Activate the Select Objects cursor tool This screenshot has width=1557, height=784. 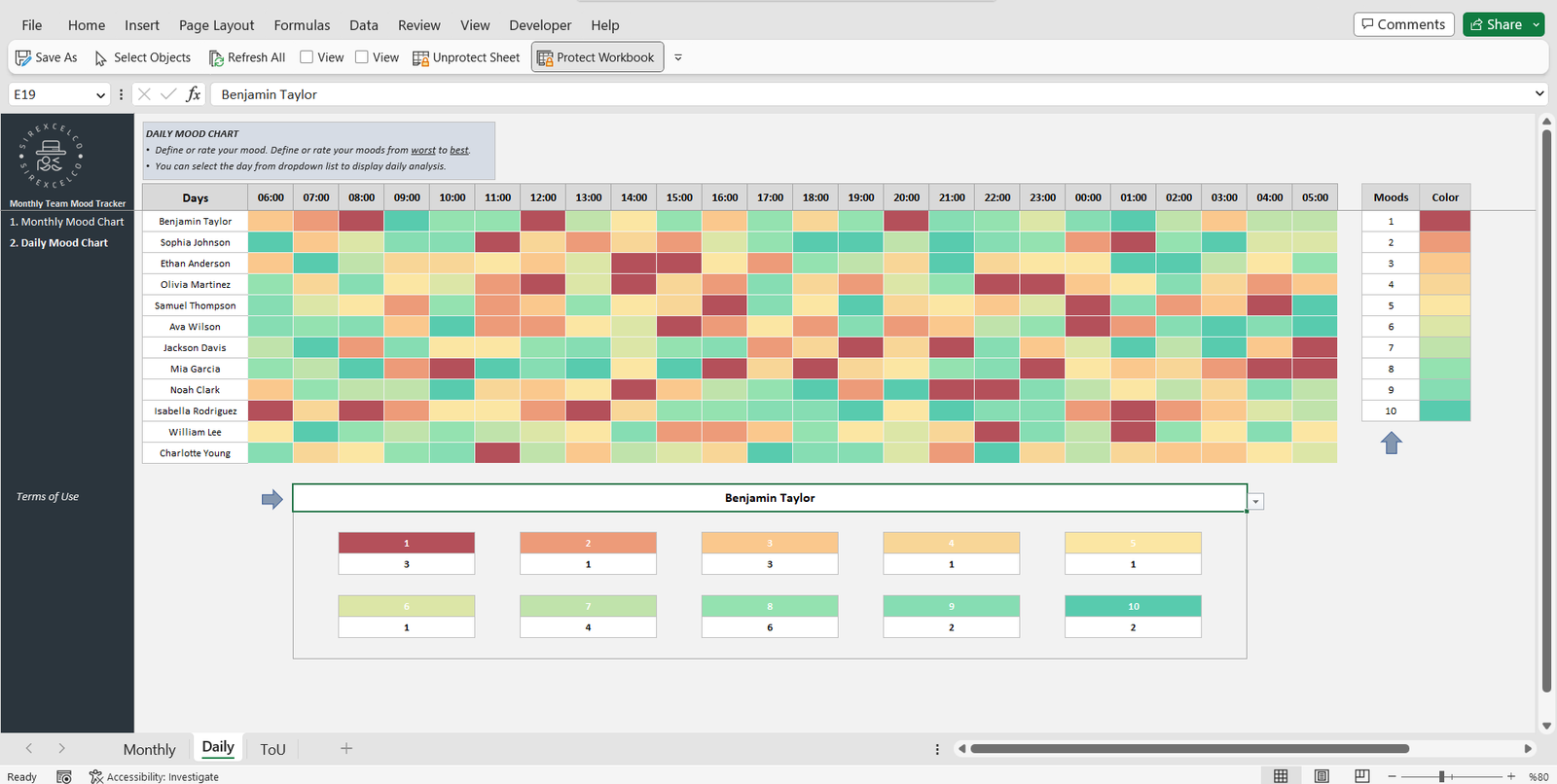point(100,58)
